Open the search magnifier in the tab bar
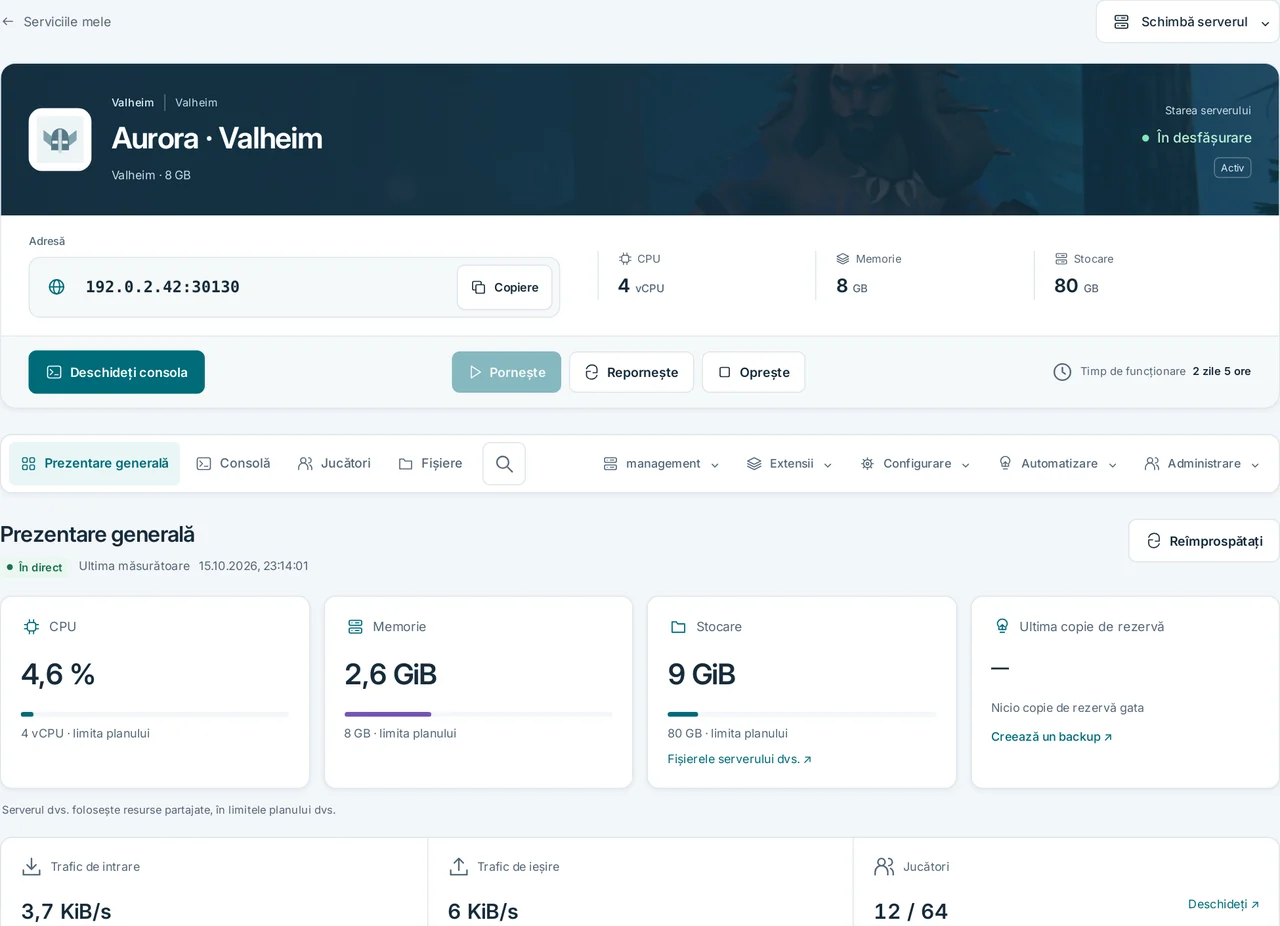1280x926 pixels. pyautogui.click(x=504, y=464)
